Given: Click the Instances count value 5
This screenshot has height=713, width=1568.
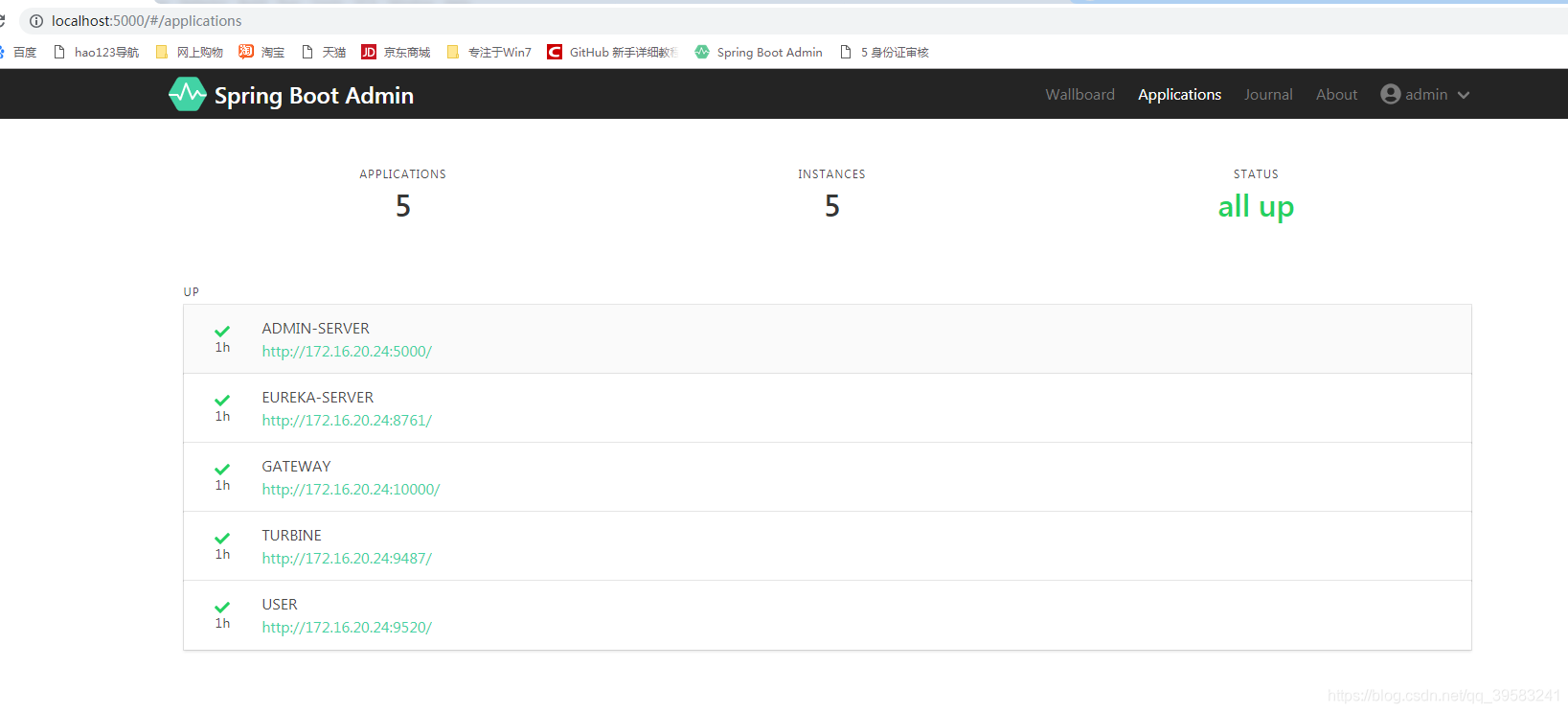Looking at the screenshot, I should coord(832,206).
